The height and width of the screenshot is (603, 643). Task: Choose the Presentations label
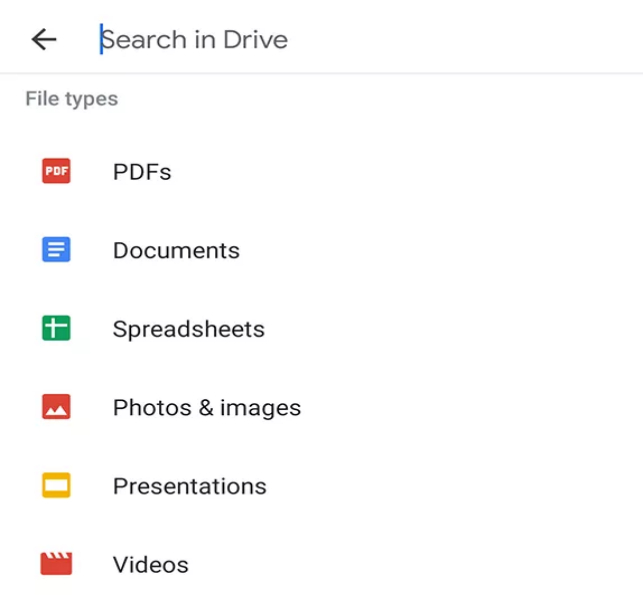190,486
